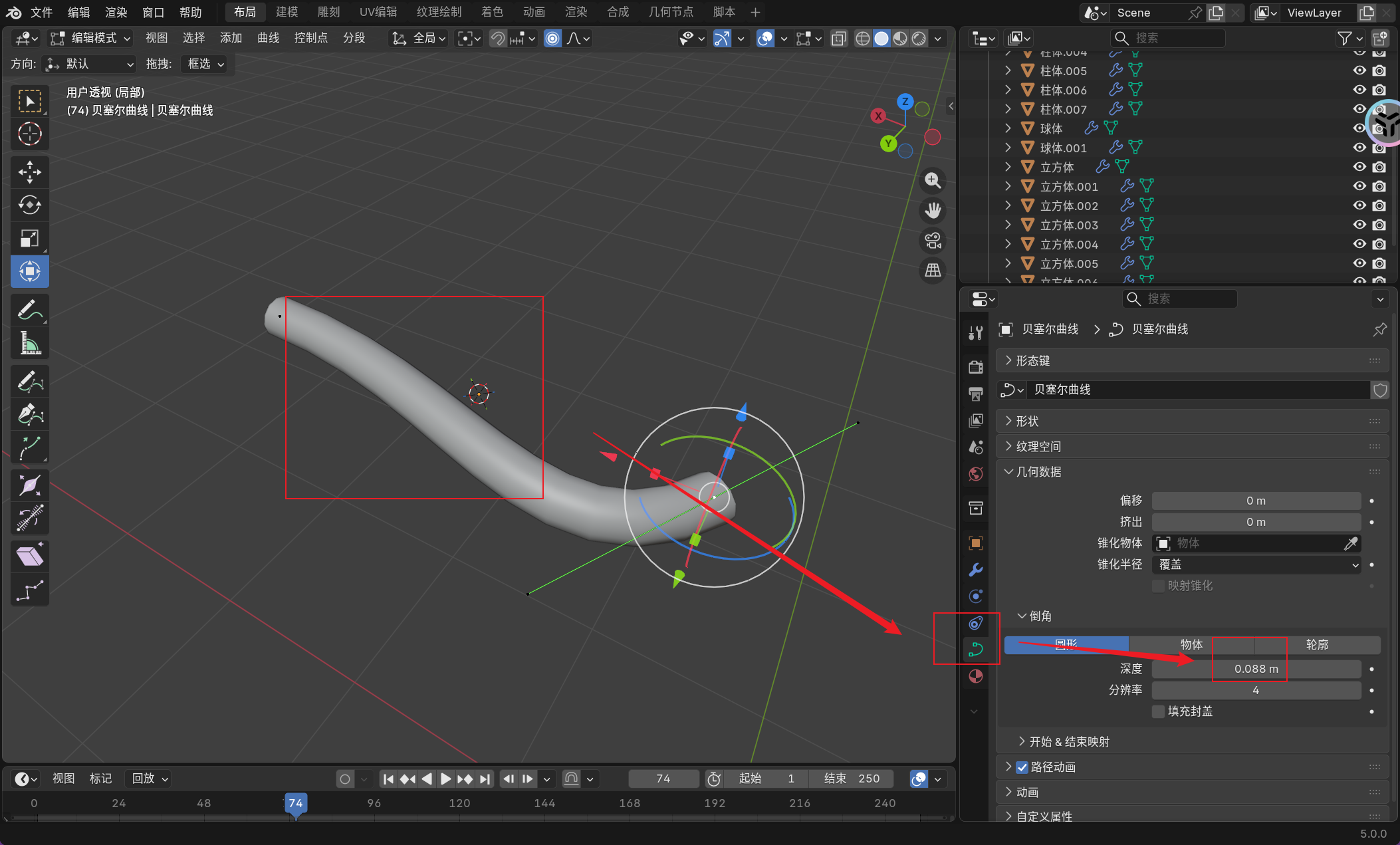Viewport: 1400px width, 845px height.
Task: Select the Scale tool in toolbar
Action: tap(29, 238)
